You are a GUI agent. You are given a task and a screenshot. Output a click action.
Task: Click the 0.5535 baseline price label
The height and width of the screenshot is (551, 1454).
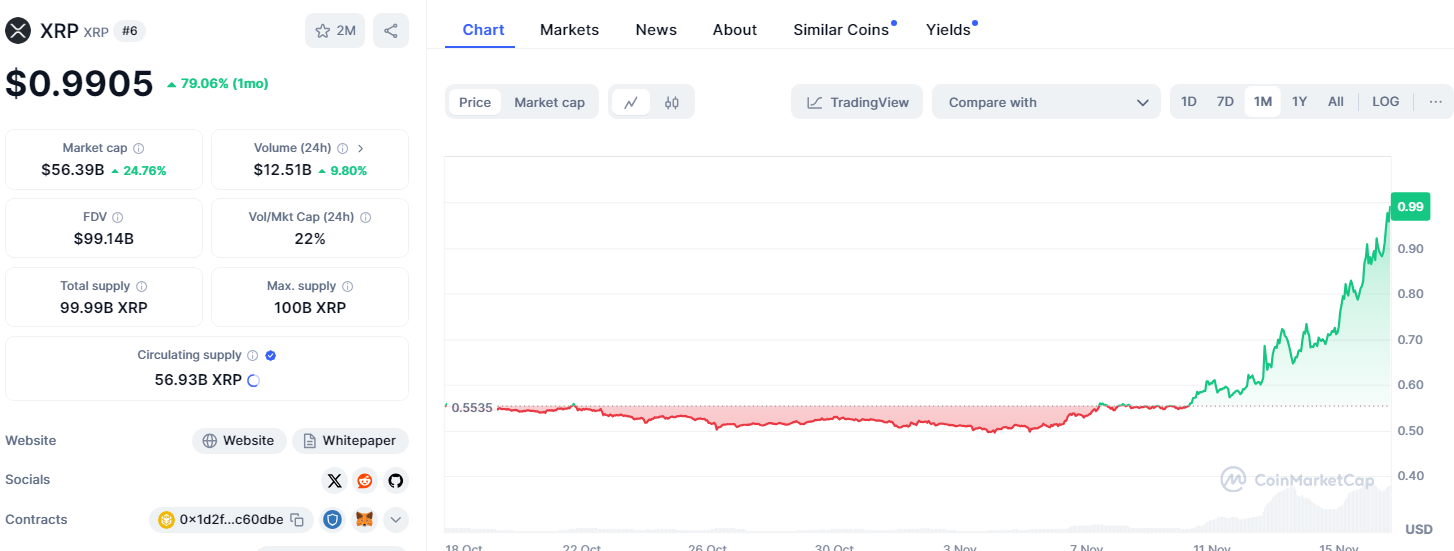tap(472, 408)
